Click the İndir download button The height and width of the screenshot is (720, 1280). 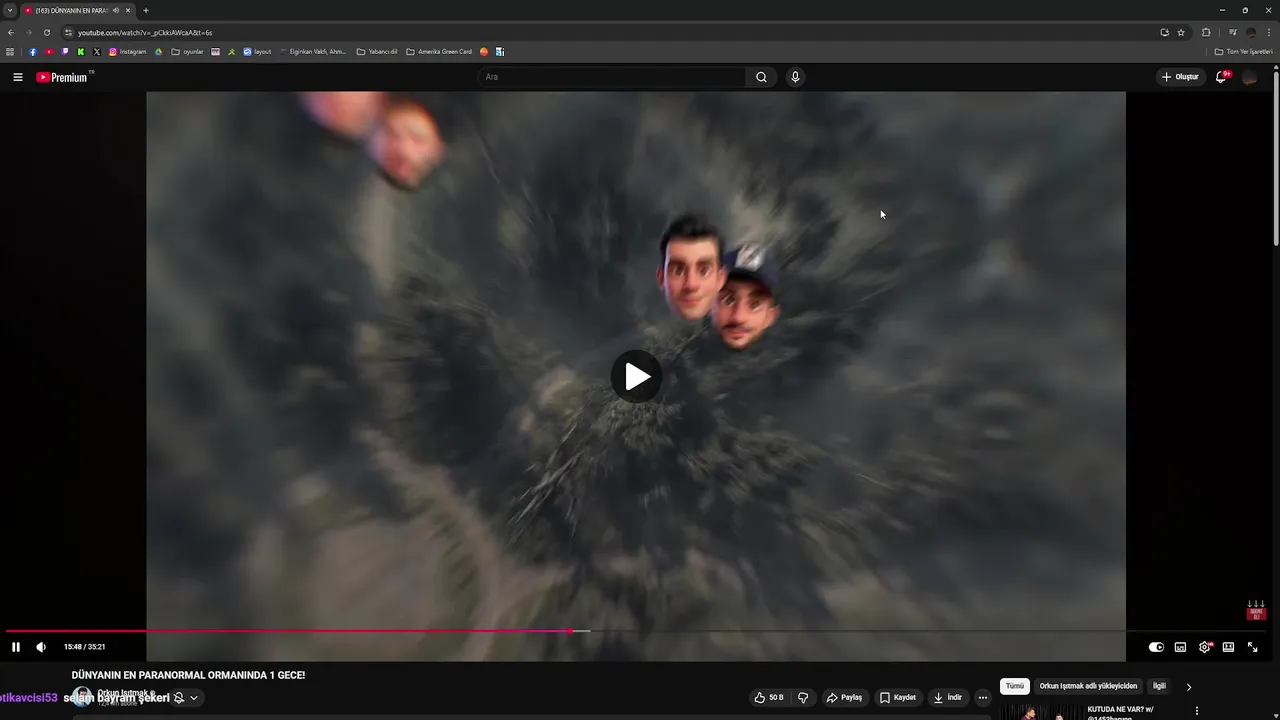coord(948,697)
